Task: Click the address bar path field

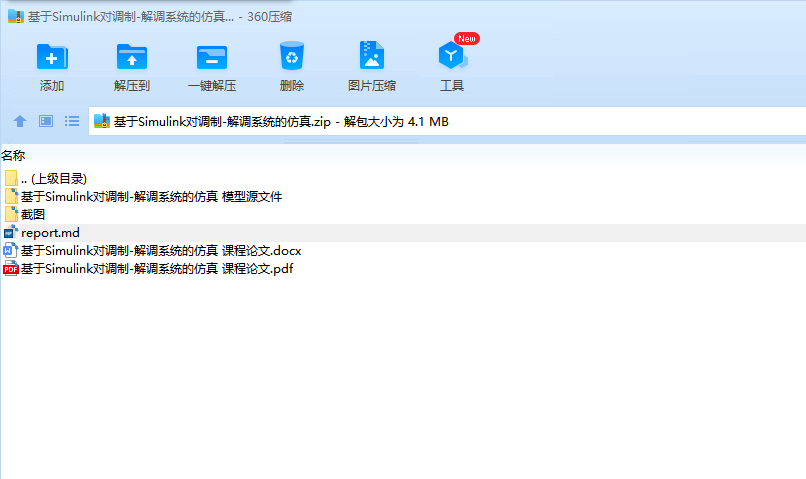Action: click(447, 121)
